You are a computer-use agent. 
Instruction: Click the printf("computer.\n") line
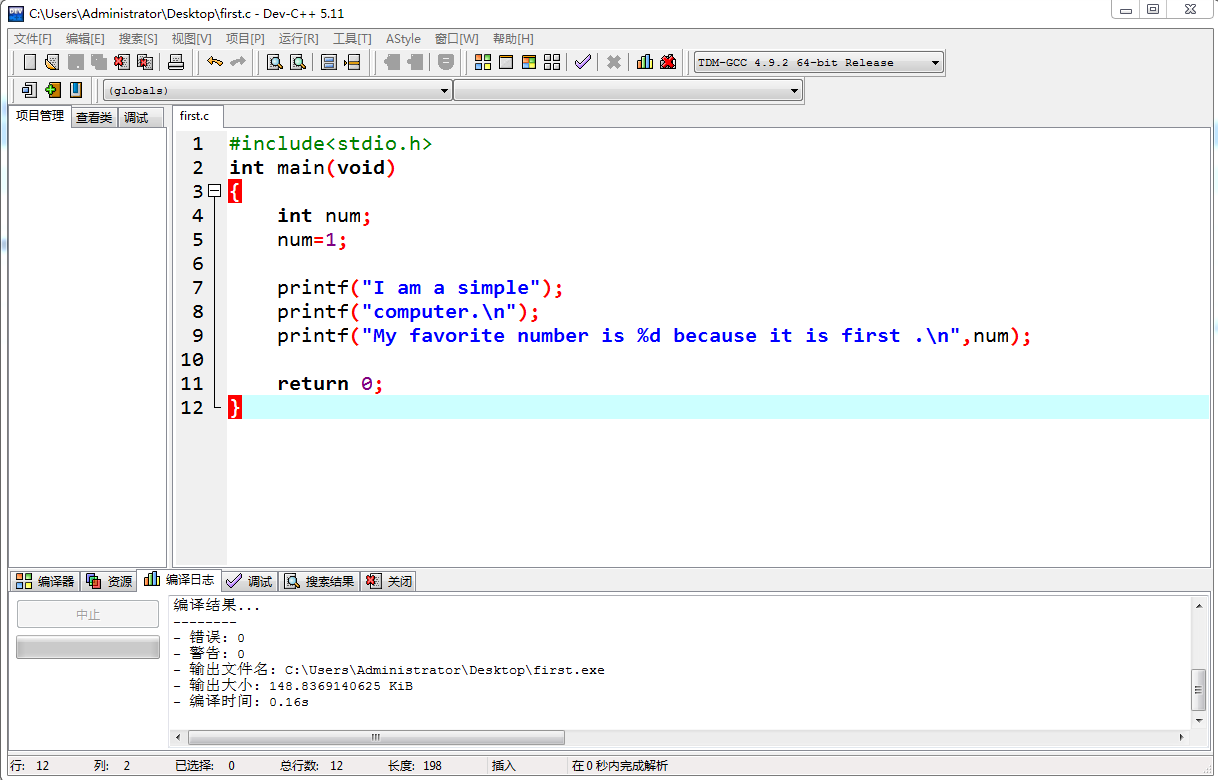pos(408,312)
